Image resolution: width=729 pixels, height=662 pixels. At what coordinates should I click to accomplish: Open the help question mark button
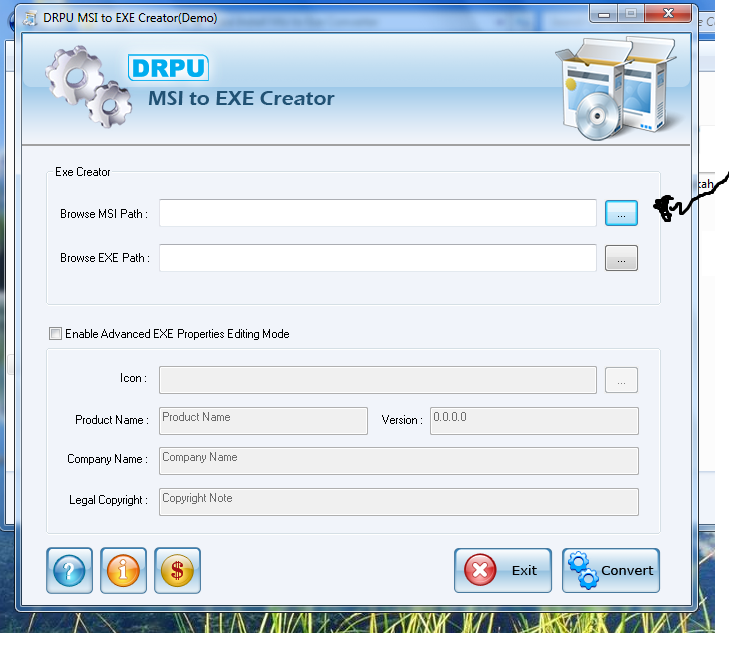click(69, 570)
